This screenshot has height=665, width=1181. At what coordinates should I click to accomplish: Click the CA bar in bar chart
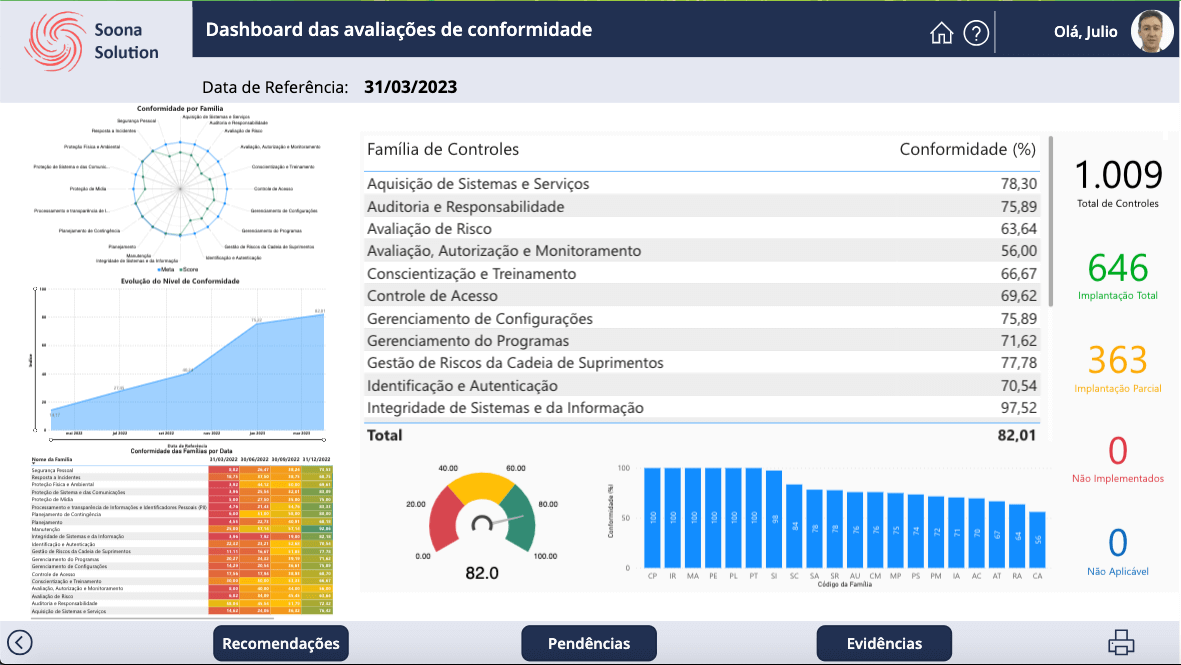(x=1037, y=540)
